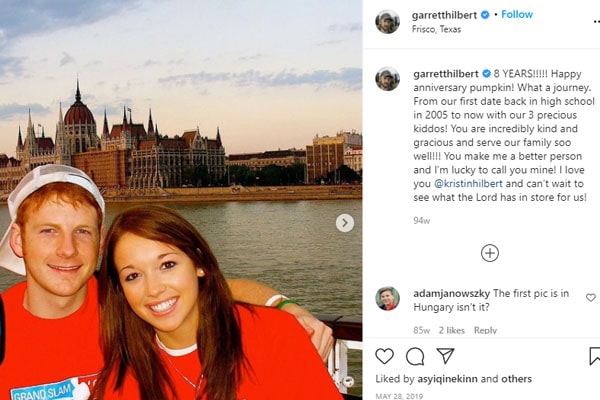Open the comment speech bubble icon
Image resolution: width=600 pixels, height=400 pixels.
(415, 357)
